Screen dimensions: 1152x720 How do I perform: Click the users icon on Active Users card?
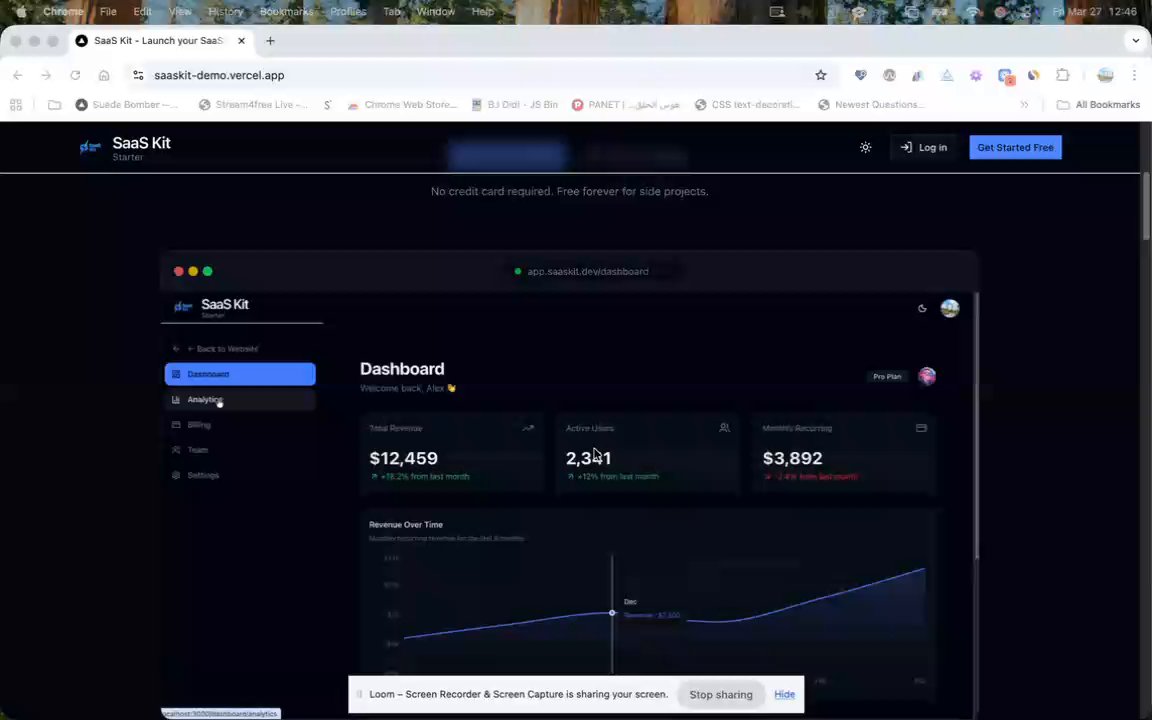pos(724,428)
